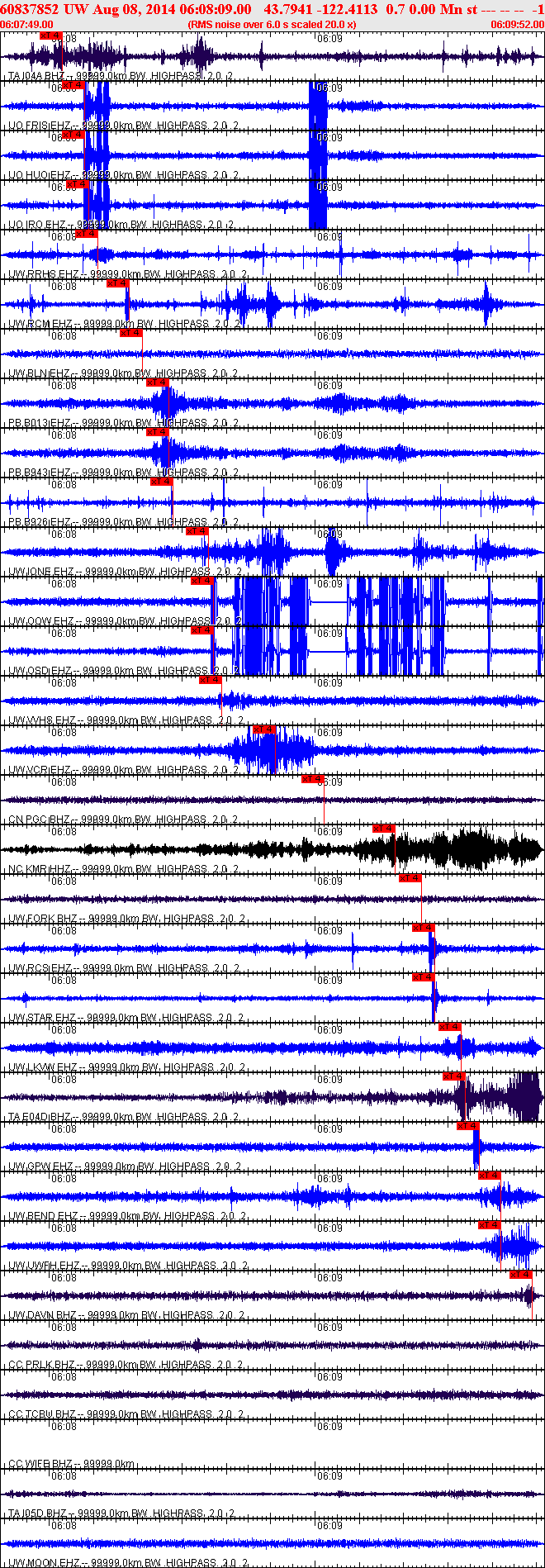Click the red pick flag on UW.DAVN trace
This screenshot has height=1568, width=545.
(521, 1275)
